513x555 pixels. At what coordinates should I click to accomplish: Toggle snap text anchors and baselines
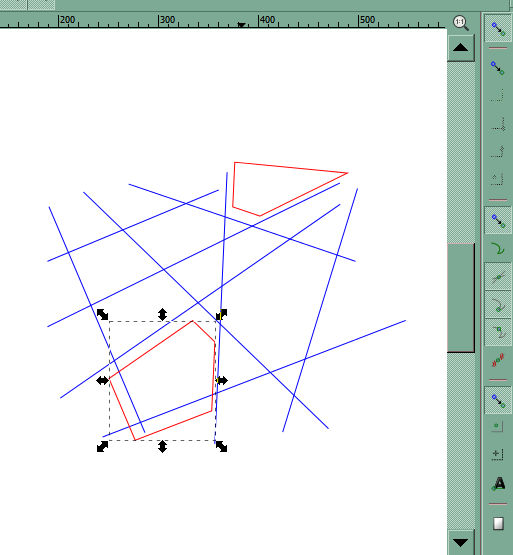(x=498, y=483)
